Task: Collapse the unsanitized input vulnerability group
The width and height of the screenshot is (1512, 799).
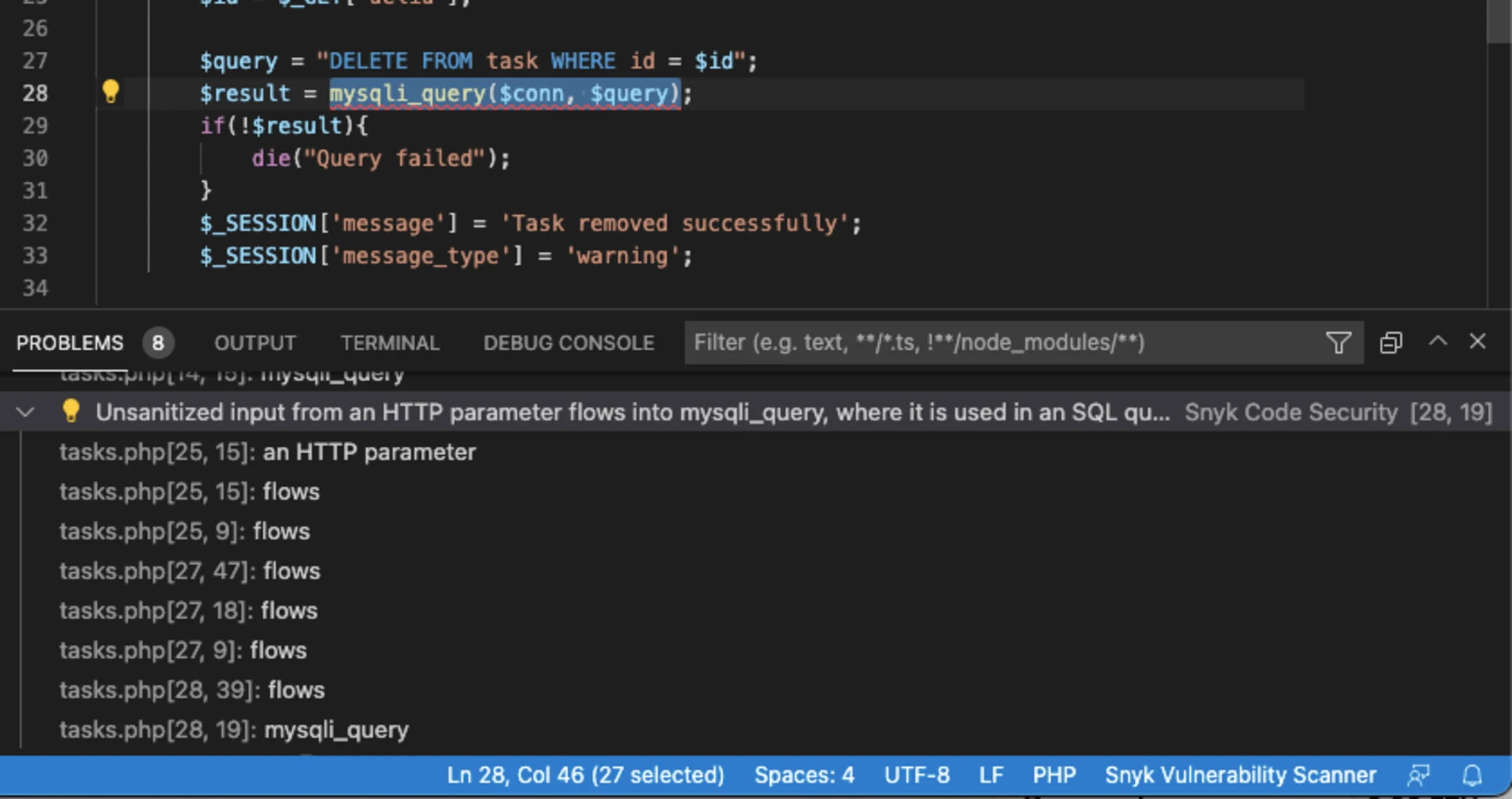Action: pos(25,412)
